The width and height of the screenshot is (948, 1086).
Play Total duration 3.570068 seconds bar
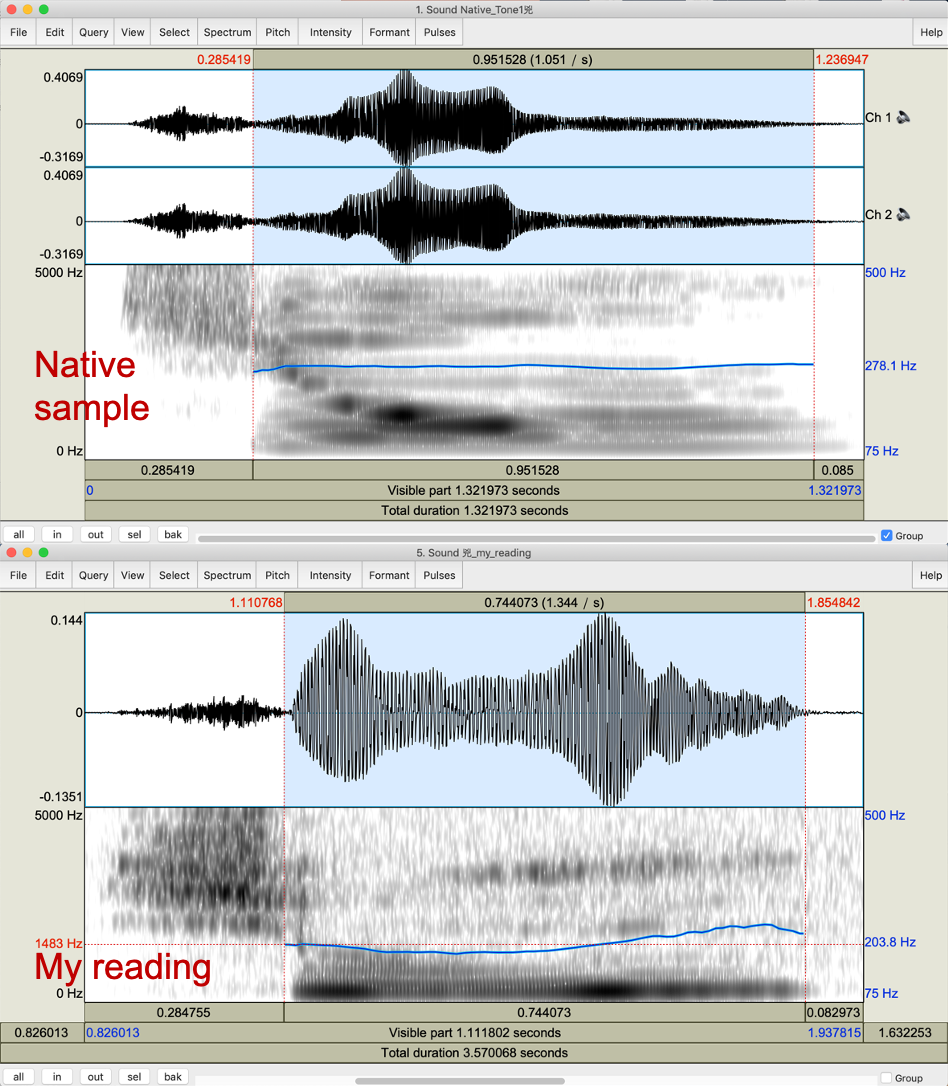click(474, 1053)
